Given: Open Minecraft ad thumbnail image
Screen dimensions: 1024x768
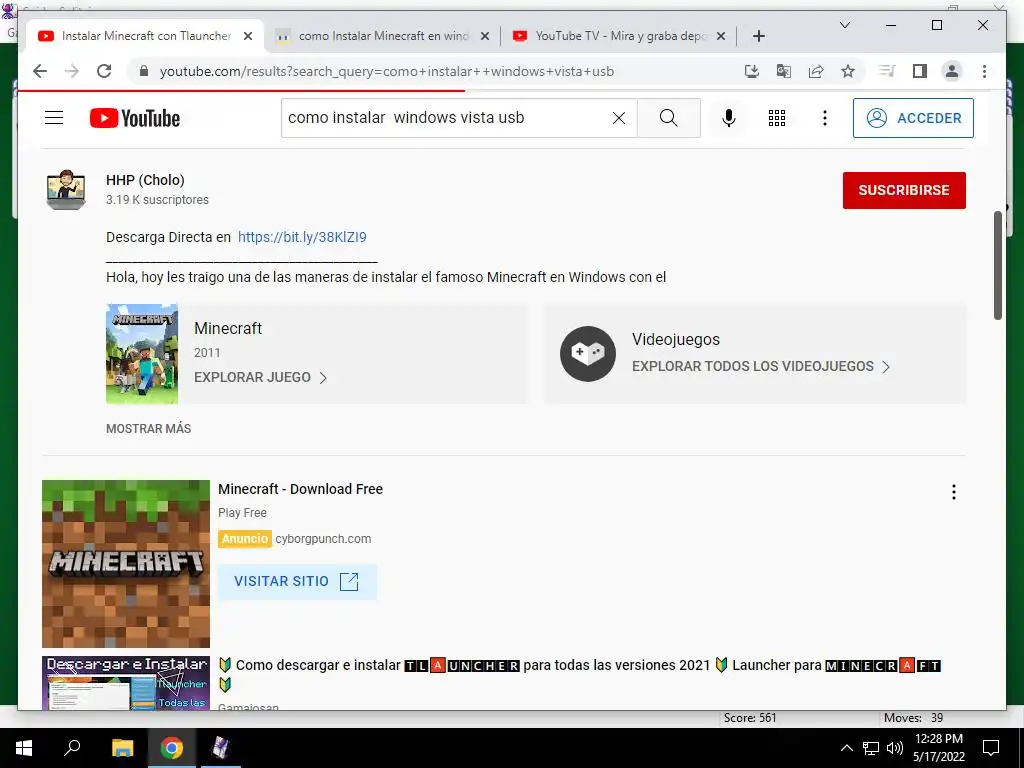Looking at the screenshot, I should (126, 564).
